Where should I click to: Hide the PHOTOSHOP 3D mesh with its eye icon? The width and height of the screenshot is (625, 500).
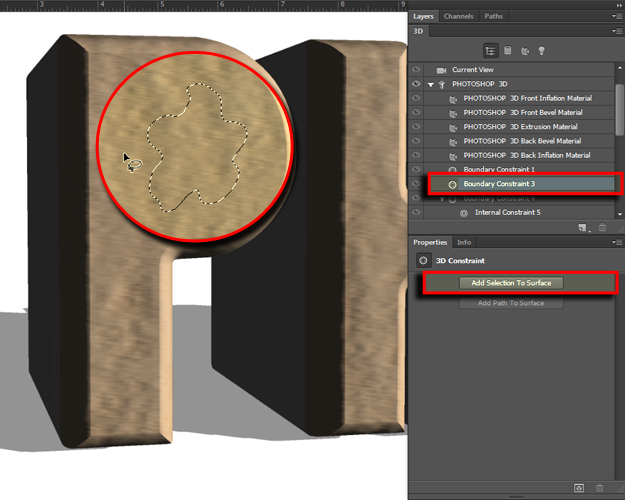[x=417, y=84]
